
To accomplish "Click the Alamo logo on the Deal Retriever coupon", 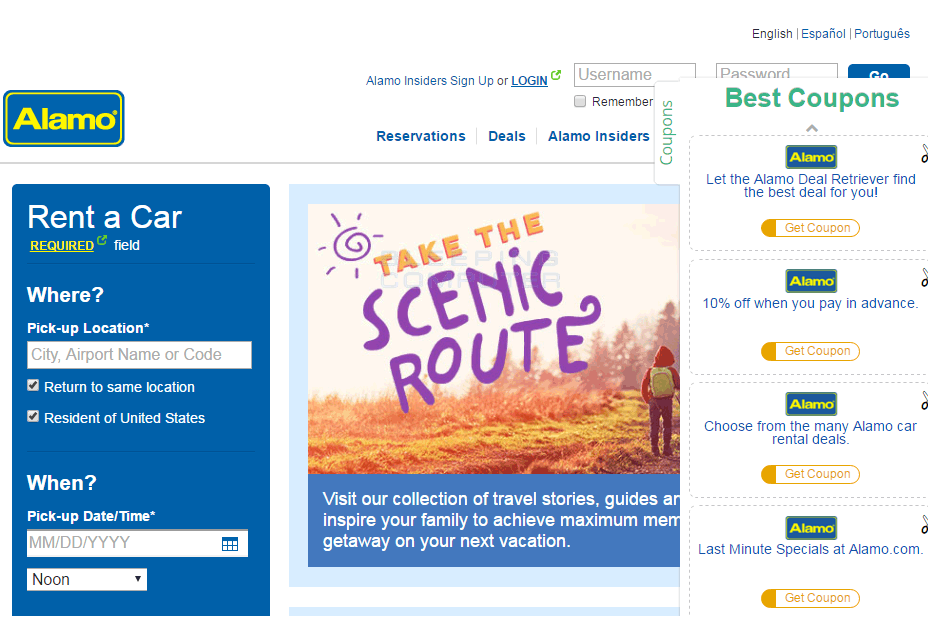I will click(x=811, y=157).
